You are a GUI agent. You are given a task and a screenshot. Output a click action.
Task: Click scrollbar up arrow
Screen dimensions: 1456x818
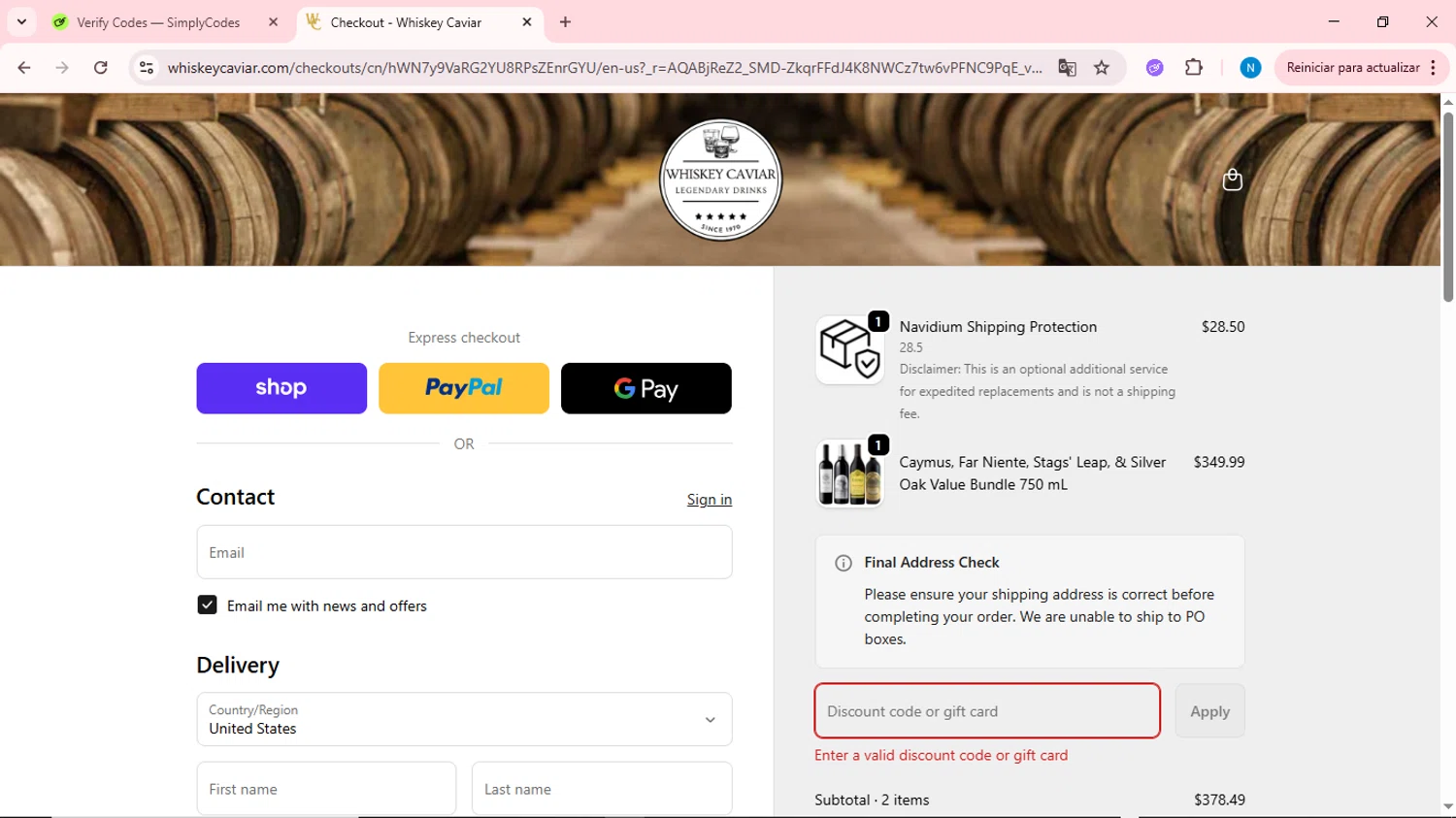click(x=1448, y=101)
